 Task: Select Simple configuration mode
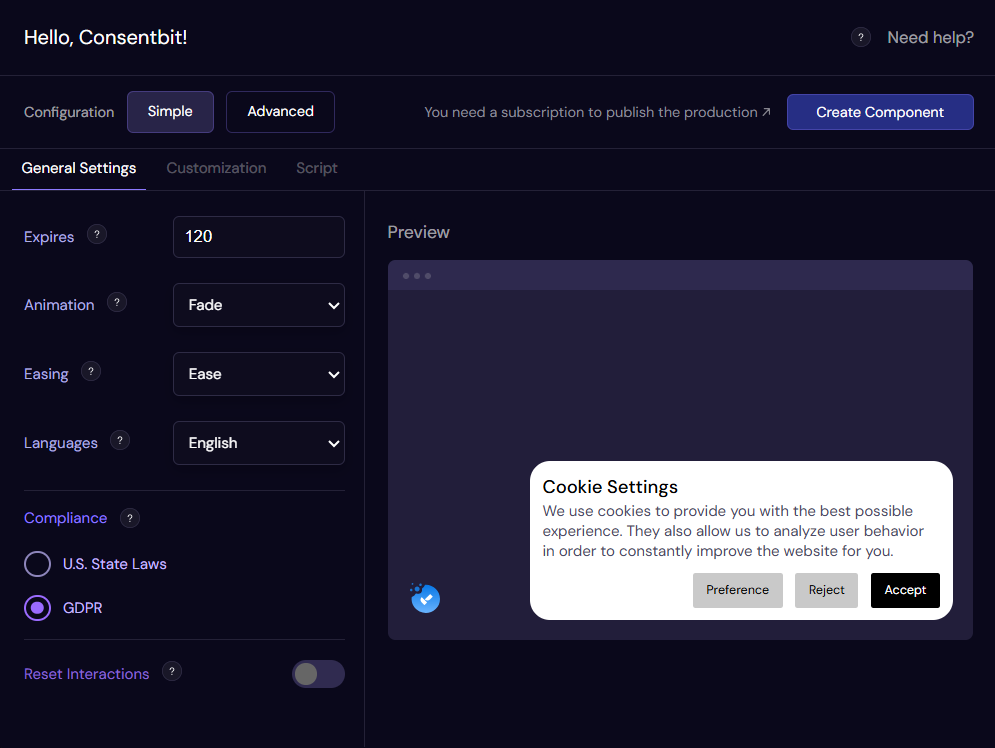pyautogui.click(x=170, y=112)
